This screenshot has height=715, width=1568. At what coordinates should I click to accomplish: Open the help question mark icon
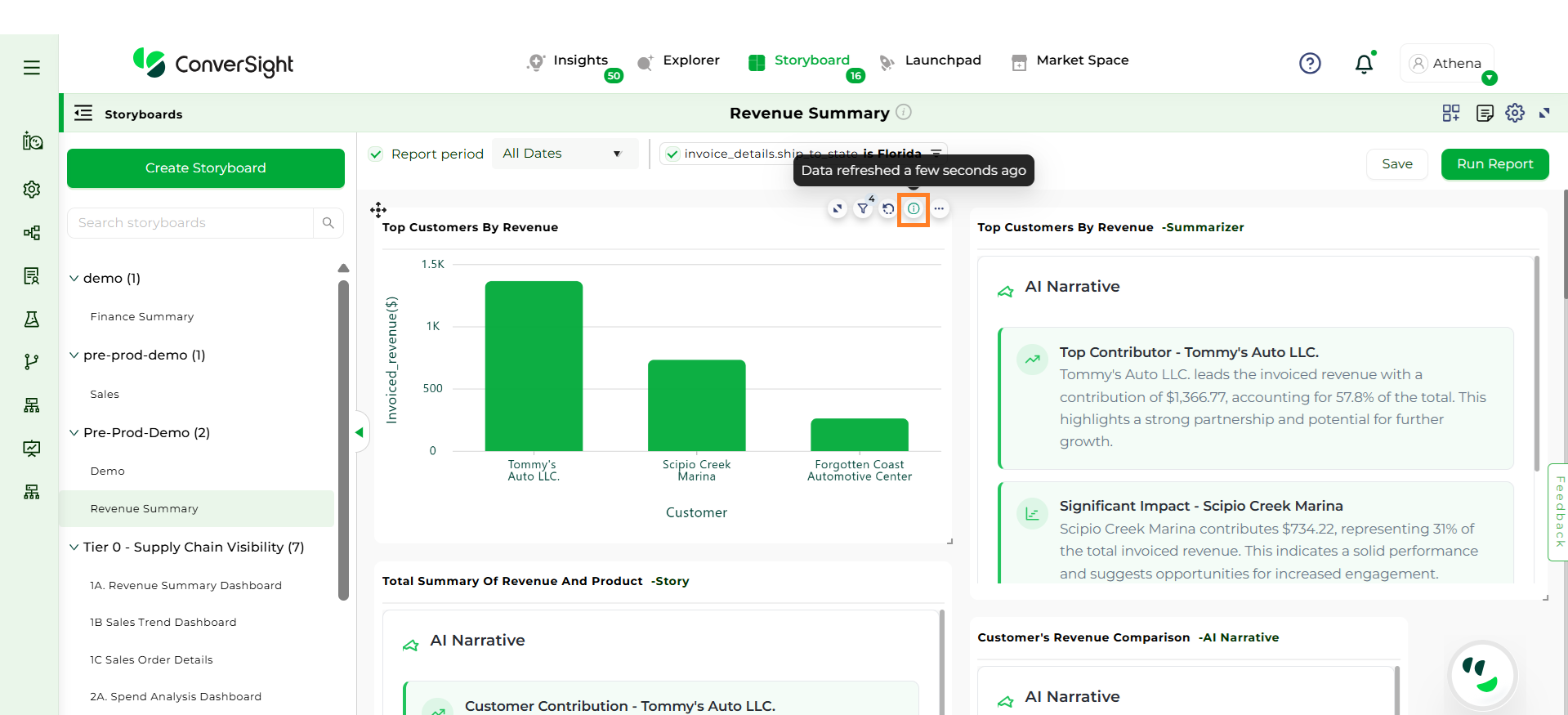pos(1310,63)
